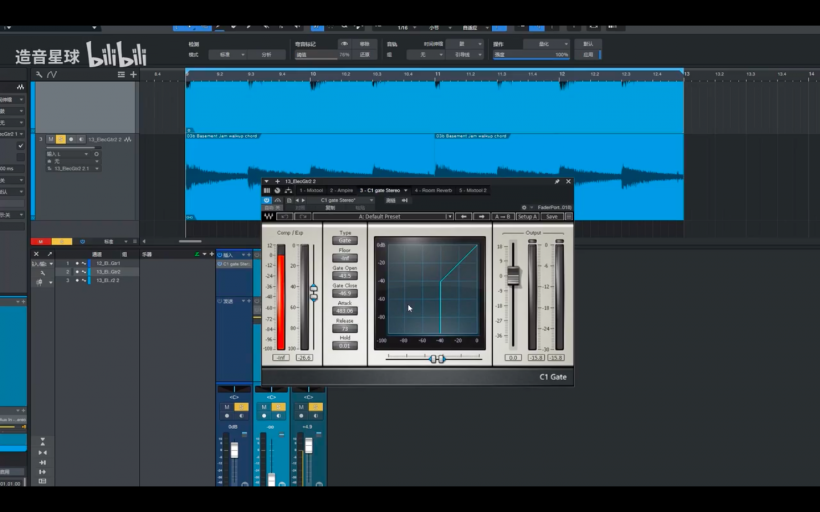Viewport: 820px width, 512px height.
Task: Click the horizontal threshold slider under graph
Action: click(437, 359)
